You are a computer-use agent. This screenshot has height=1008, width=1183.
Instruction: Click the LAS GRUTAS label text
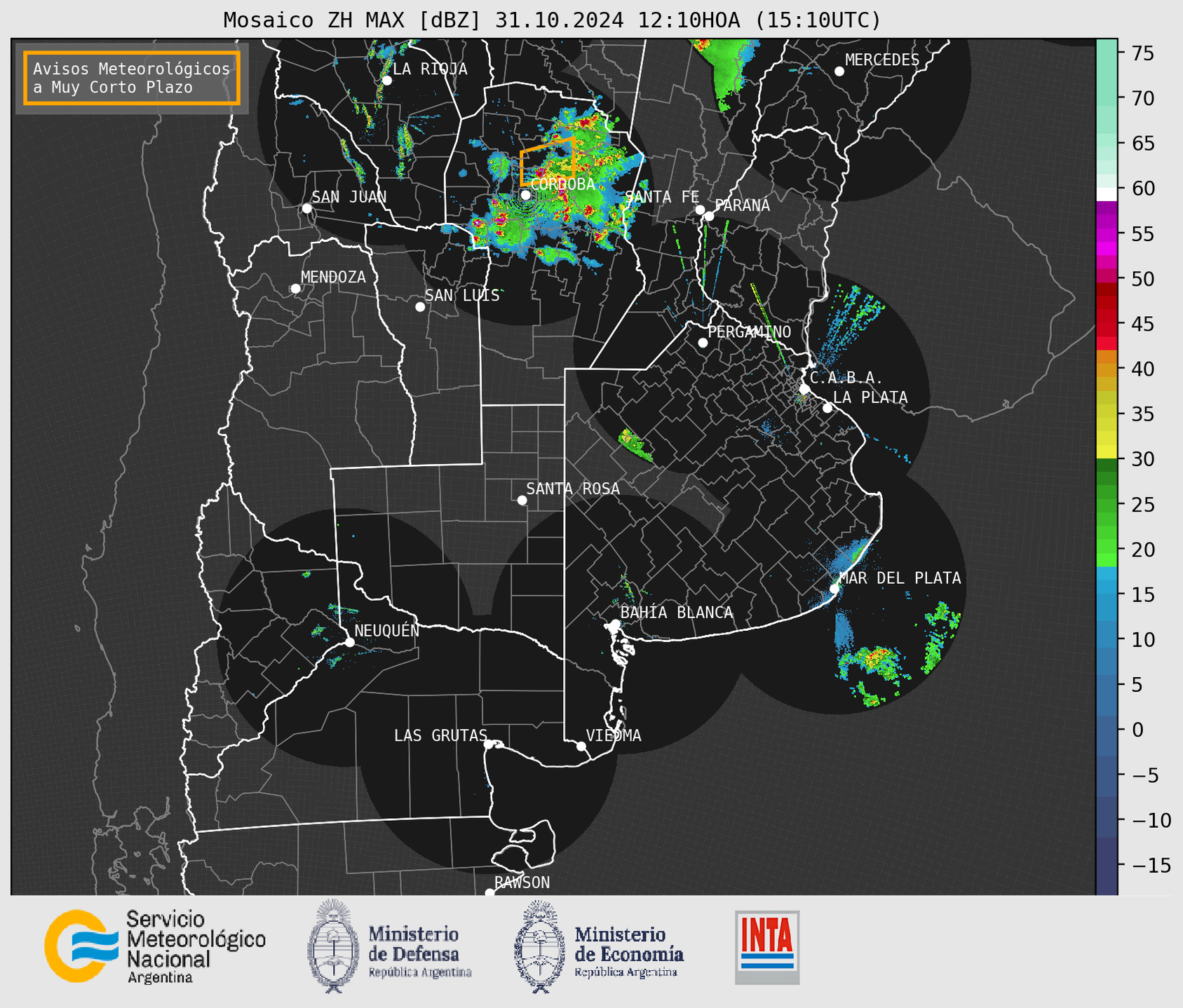440,735
